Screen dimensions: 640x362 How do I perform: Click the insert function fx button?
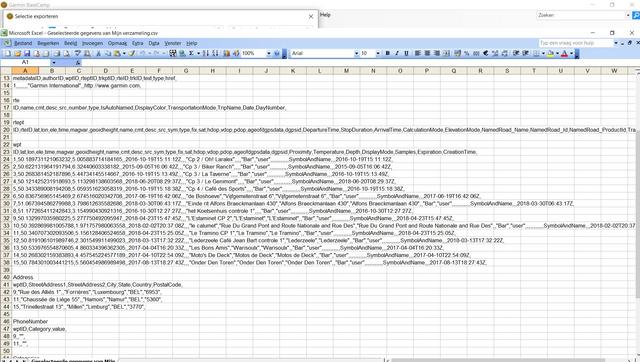click(78, 62)
